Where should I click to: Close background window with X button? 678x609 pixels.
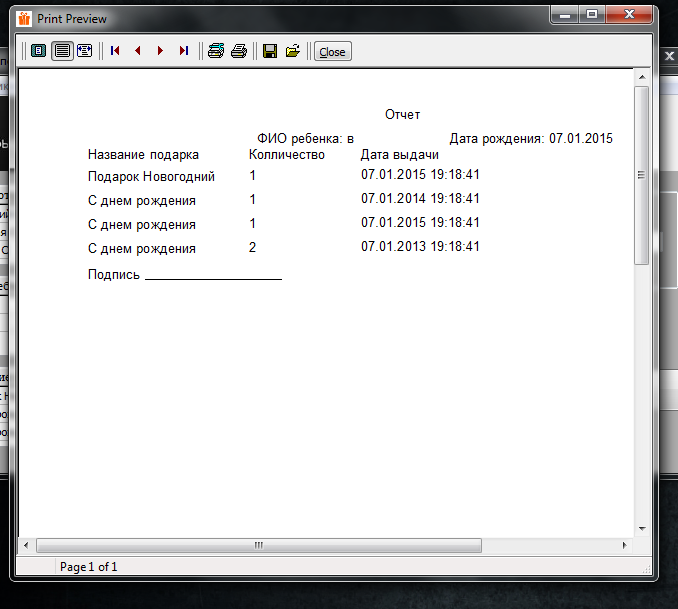pos(669,56)
